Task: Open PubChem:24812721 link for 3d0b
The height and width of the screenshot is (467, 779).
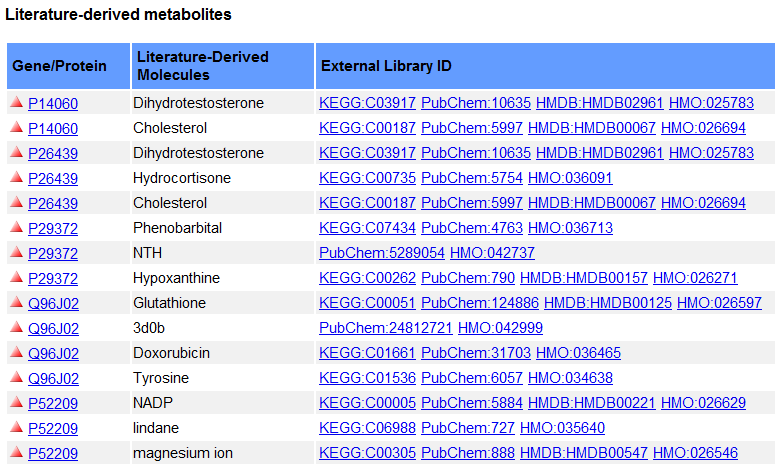Action: pos(386,328)
